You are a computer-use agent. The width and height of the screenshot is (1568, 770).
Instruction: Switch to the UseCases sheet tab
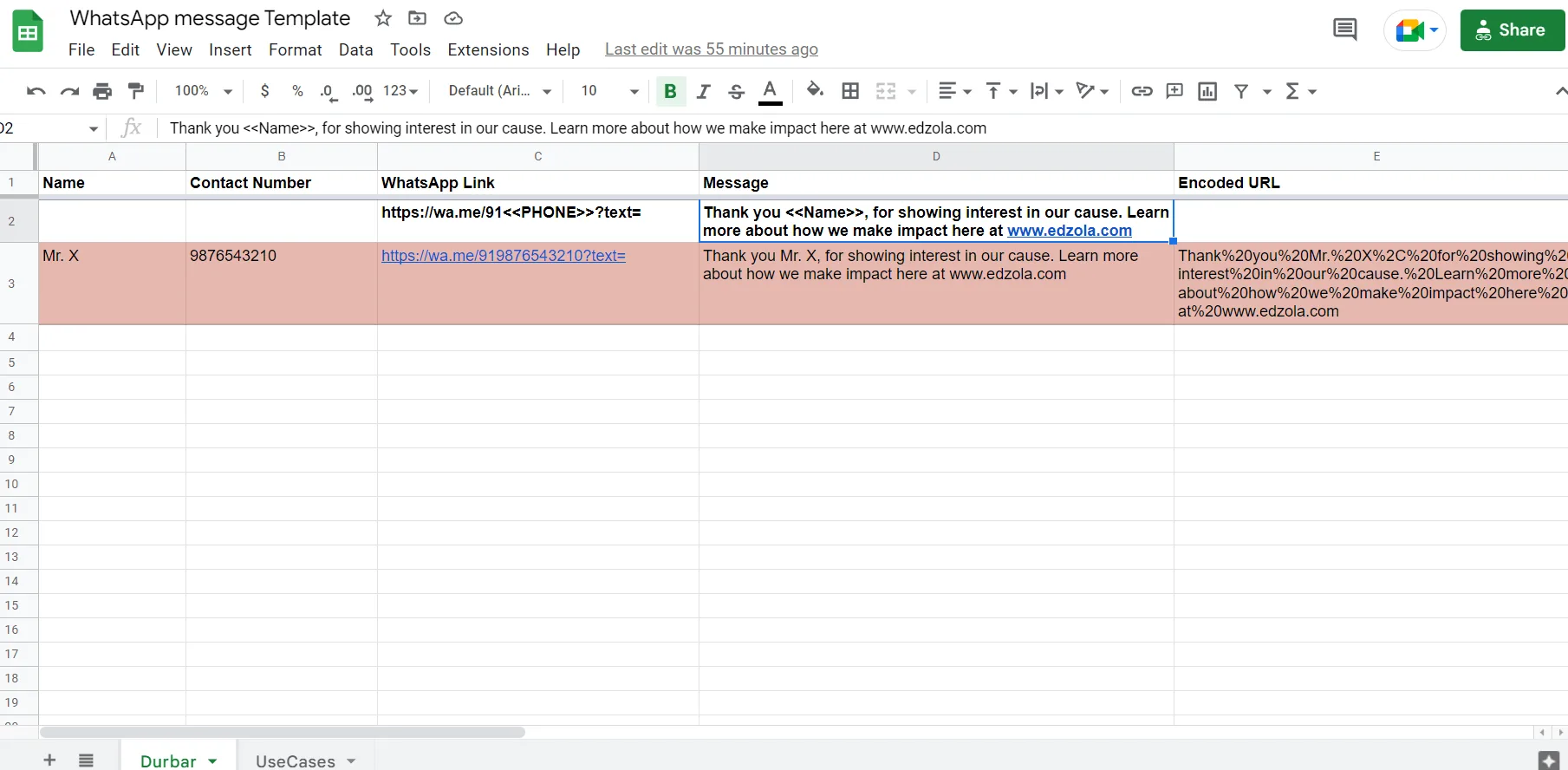point(305,760)
